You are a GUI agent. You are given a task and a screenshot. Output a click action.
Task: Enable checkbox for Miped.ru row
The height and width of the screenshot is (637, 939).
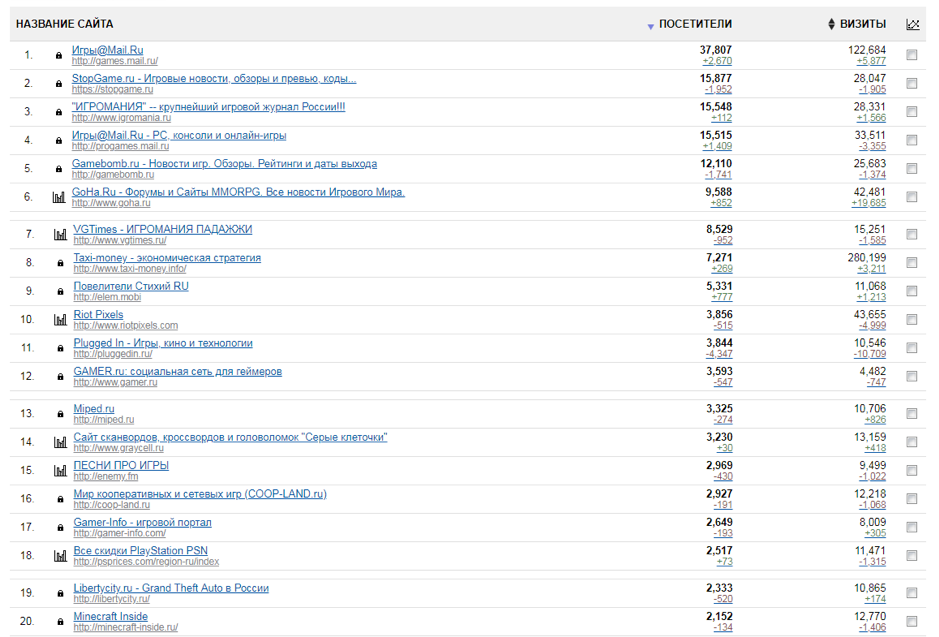tap(911, 413)
